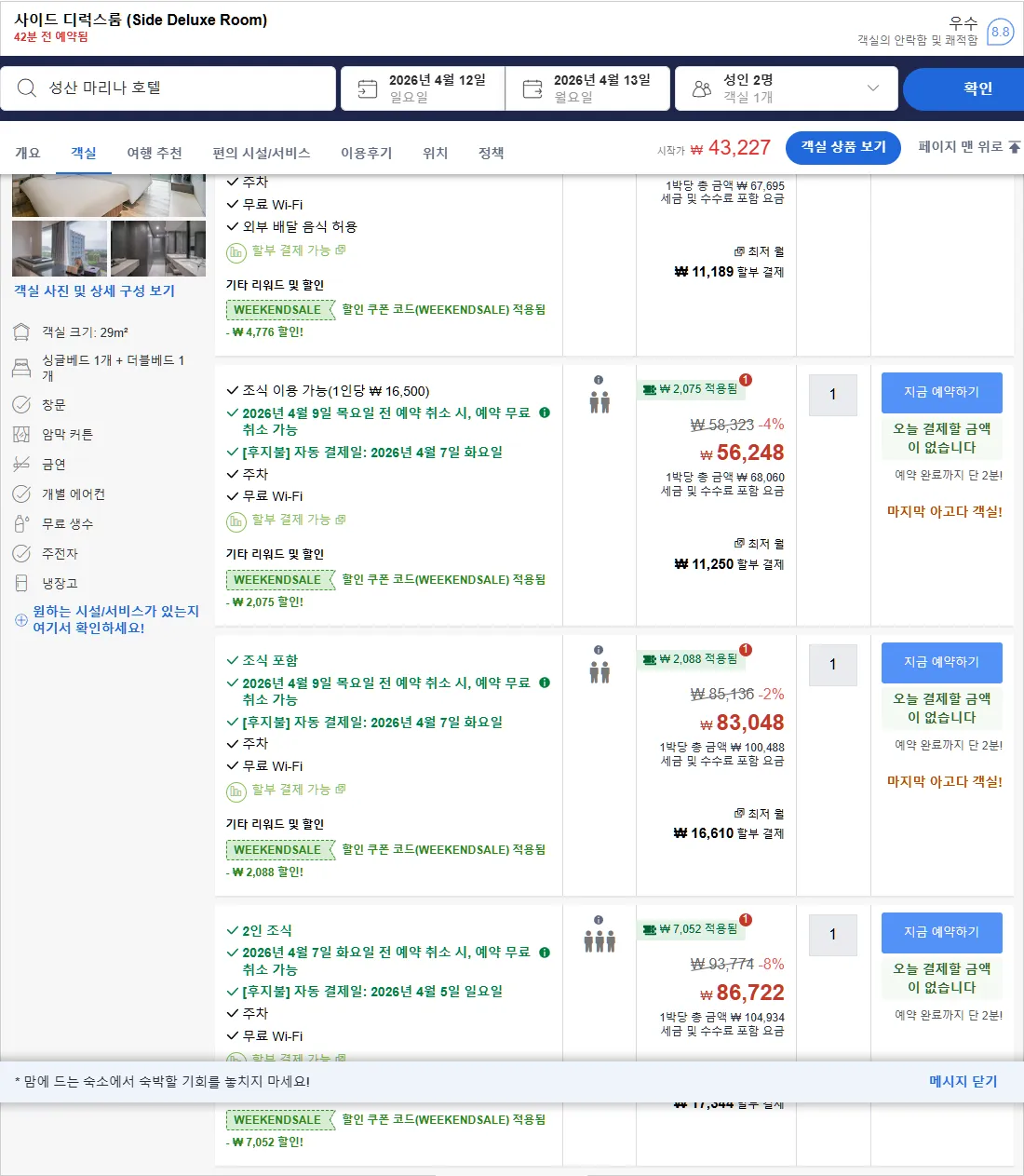The width and height of the screenshot is (1024, 1176).
Task: Click three-person occupancy icon in 86,722 row
Action: pyautogui.click(x=600, y=942)
